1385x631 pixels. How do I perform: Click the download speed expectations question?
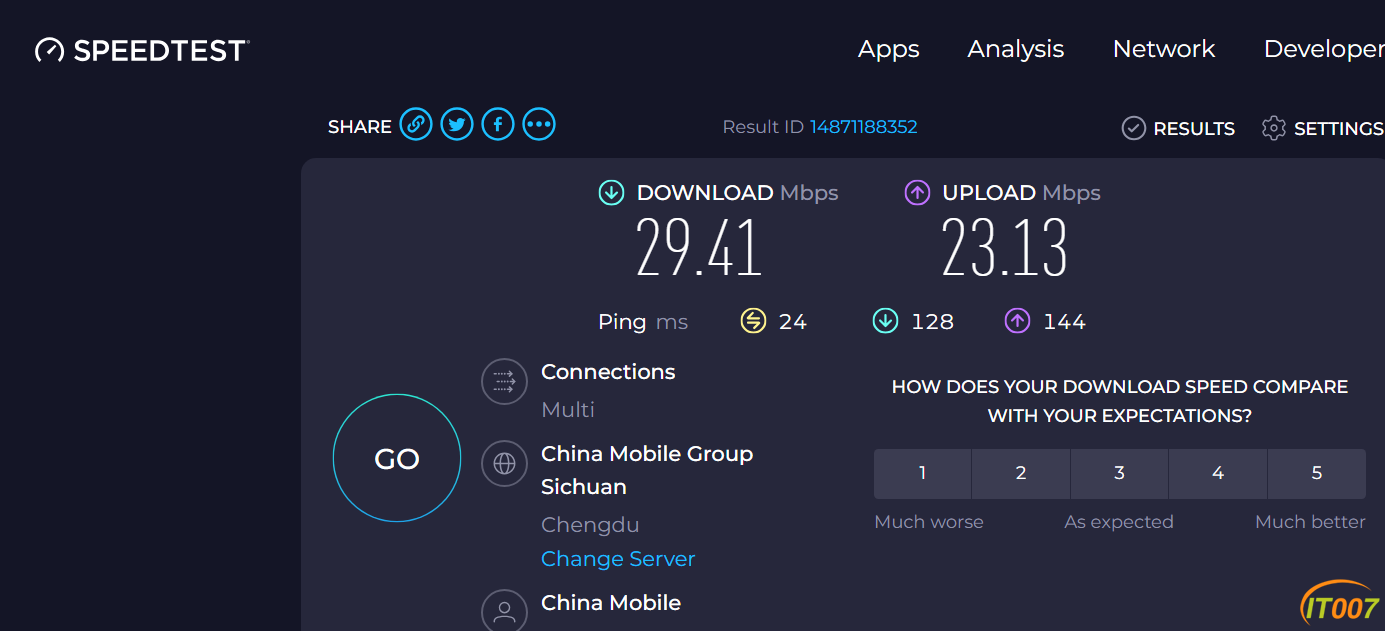[1120, 401]
